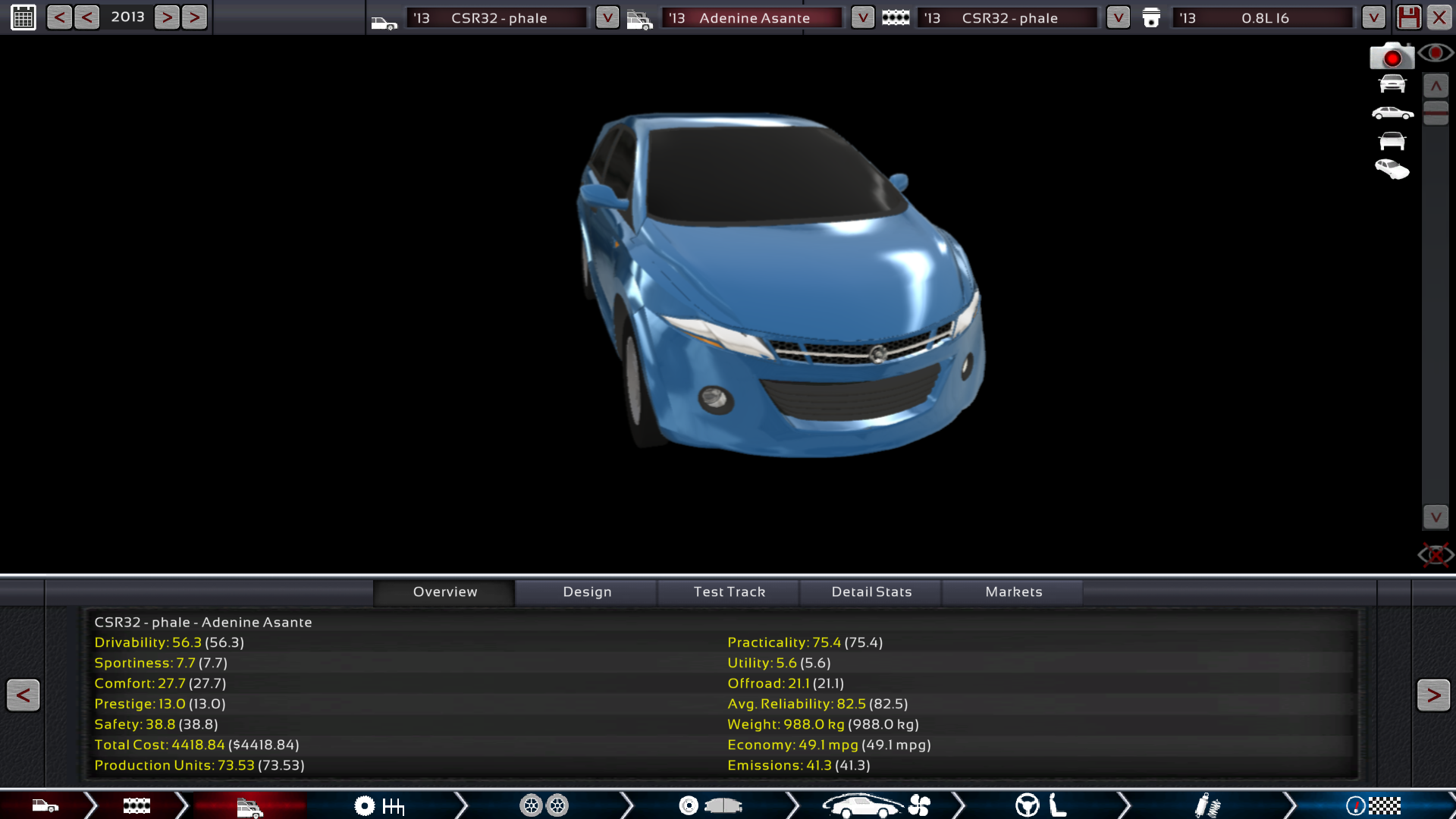
Task: Switch to the Test Track tab
Action: point(729,591)
